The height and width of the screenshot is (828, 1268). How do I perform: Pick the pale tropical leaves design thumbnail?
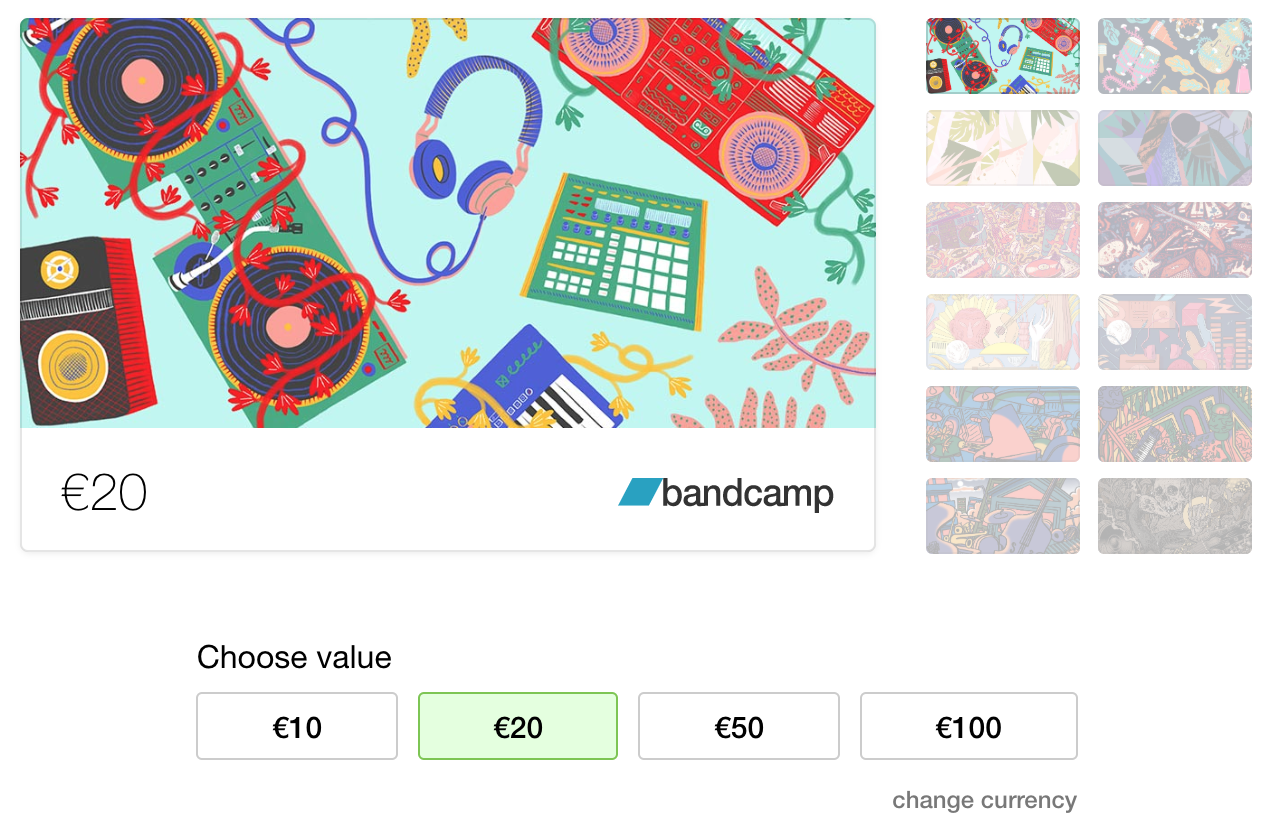click(x=1003, y=148)
